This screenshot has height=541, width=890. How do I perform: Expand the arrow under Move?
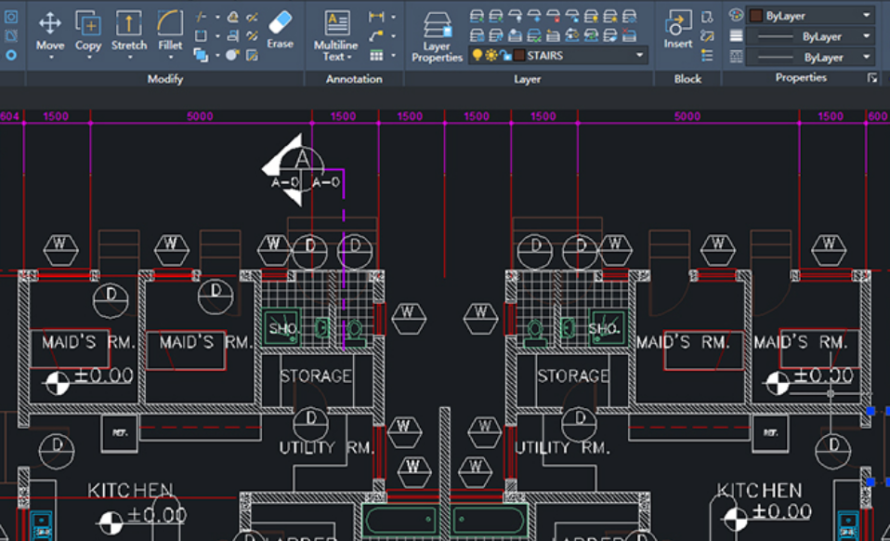(50, 57)
